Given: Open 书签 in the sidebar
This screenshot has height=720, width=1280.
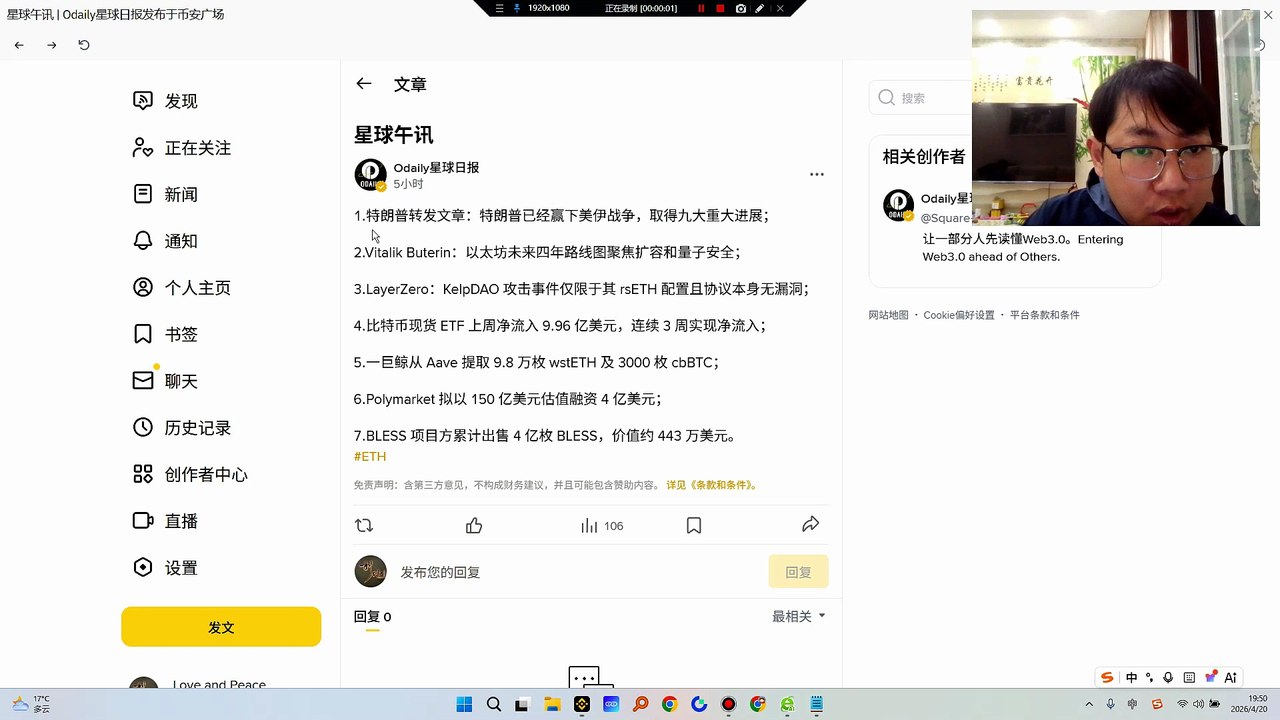Looking at the screenshot, I should 166,334.
